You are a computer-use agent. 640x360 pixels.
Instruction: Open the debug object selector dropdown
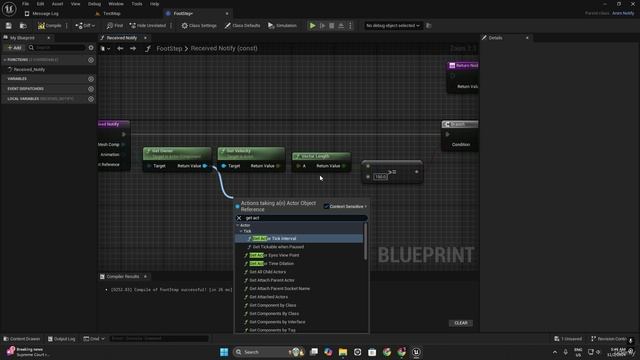click(393, 26)
